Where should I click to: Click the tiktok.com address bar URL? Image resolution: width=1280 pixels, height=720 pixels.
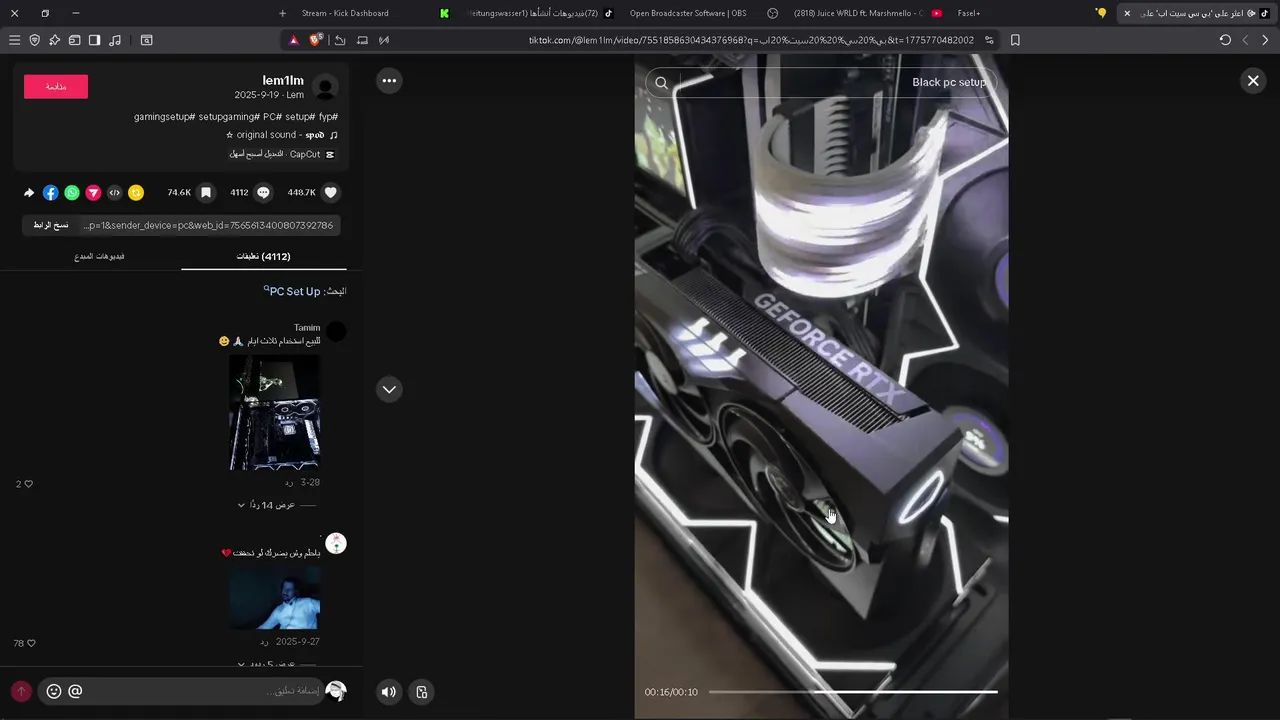click(751, 40)
